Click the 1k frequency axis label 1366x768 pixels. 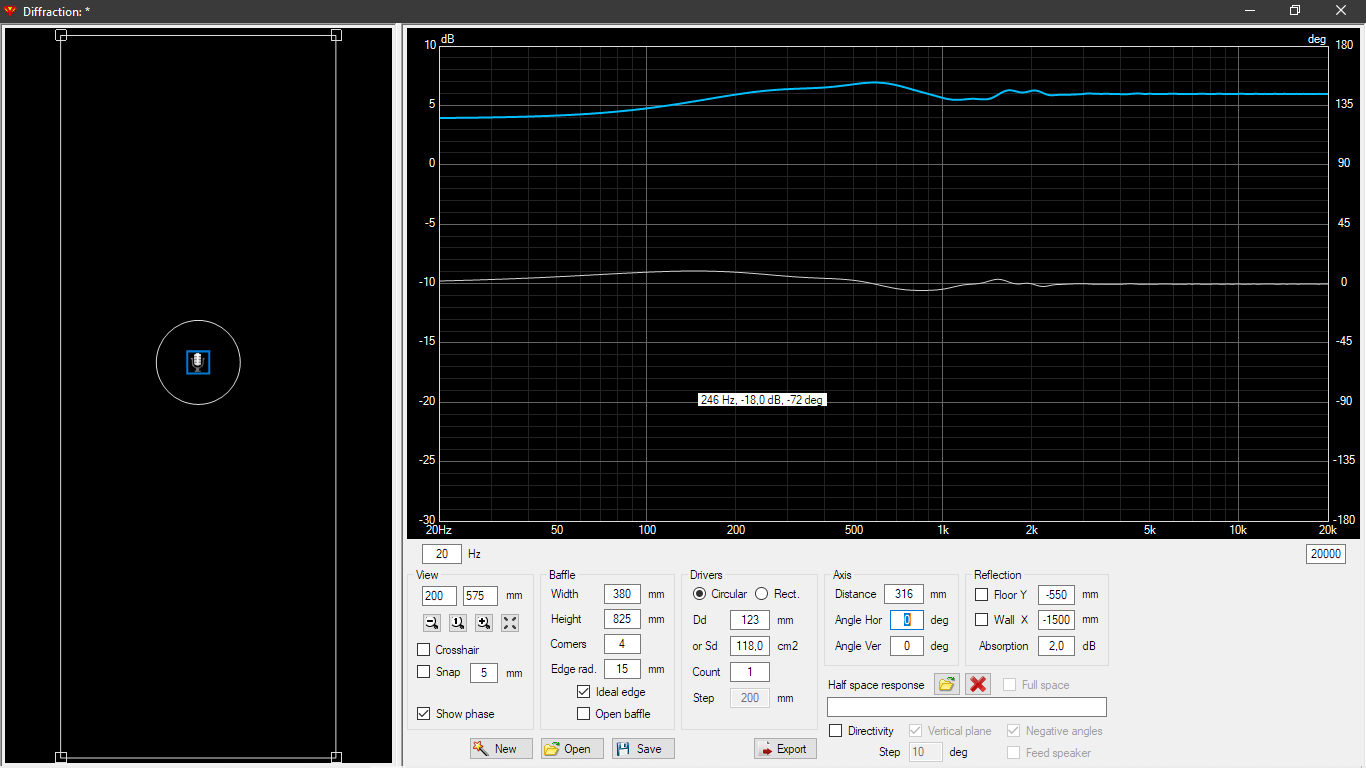[x=943, y=530]
